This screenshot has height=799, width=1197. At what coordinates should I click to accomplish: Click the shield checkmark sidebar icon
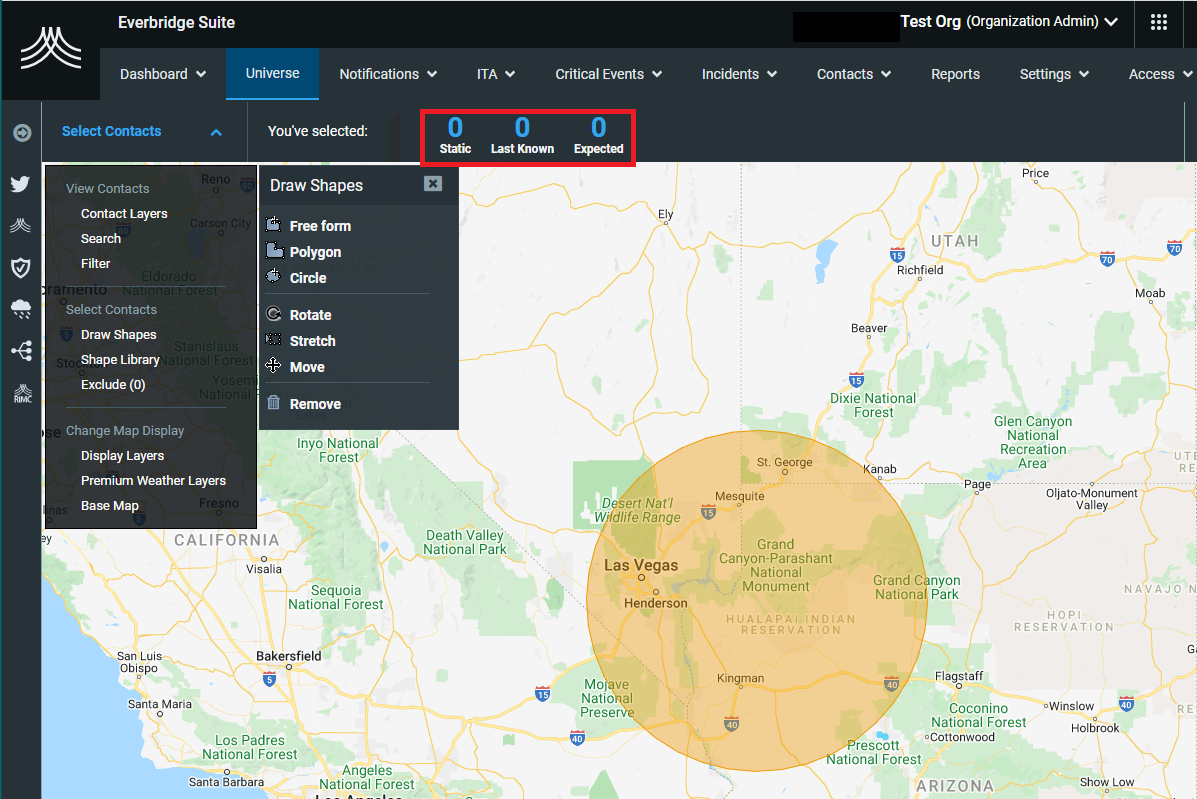point(20,266)
